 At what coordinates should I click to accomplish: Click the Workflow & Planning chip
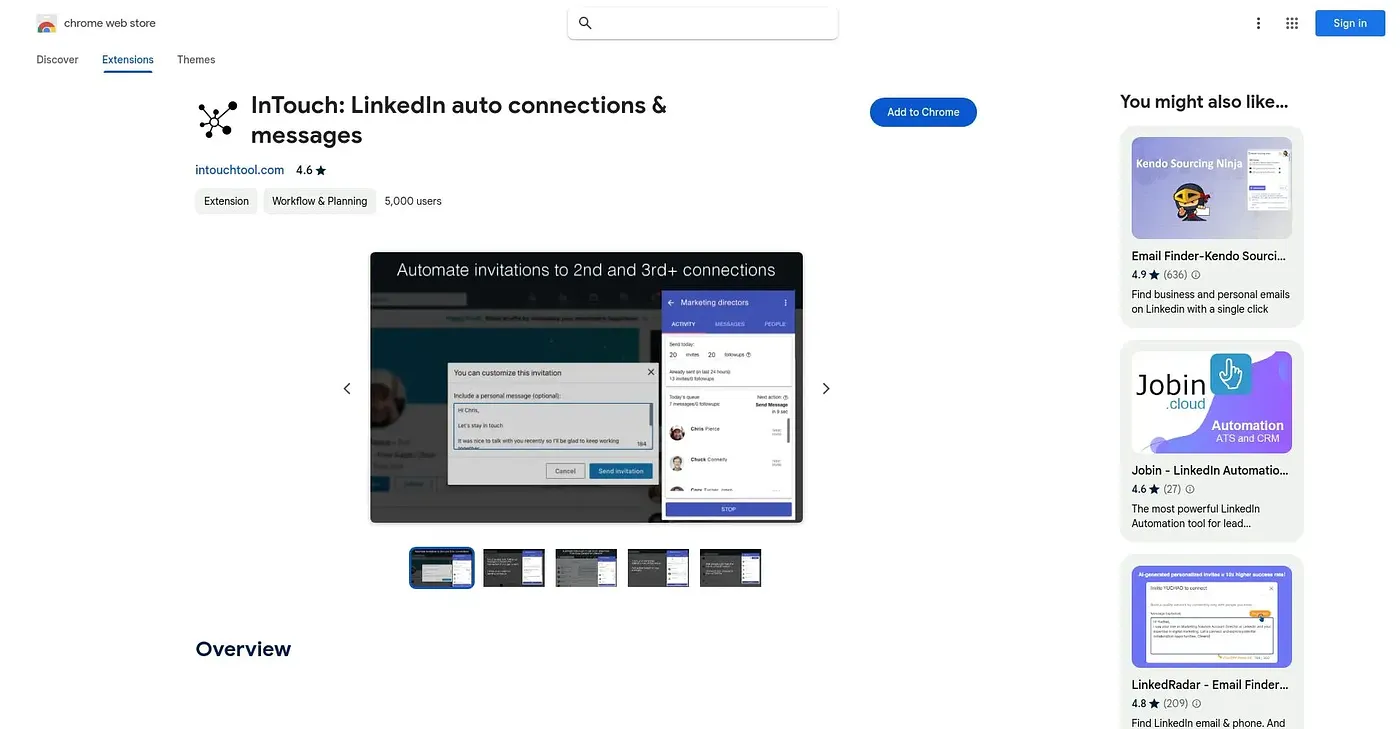click(320, 201)
